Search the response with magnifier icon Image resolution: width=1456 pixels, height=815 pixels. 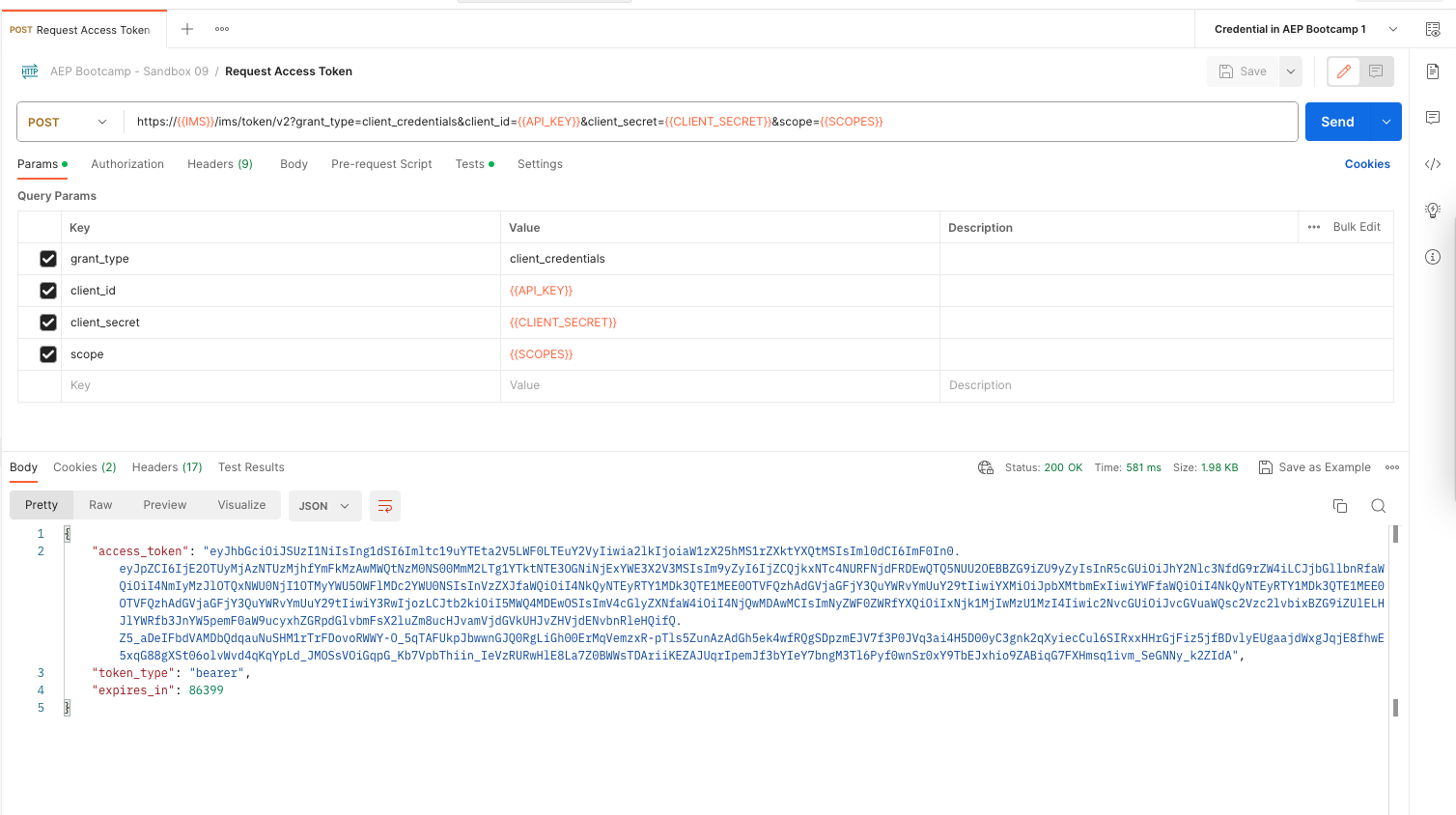point(1379,506)
